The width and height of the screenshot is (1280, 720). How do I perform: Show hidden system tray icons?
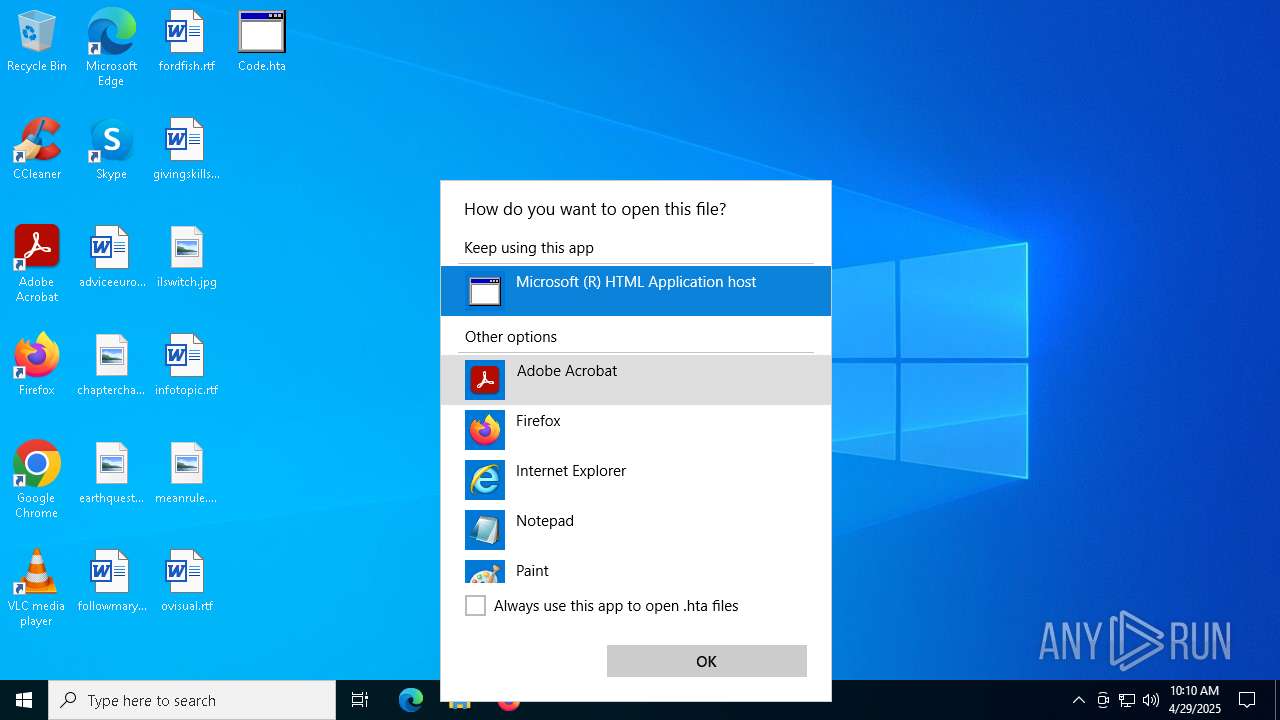tap(1079, 700)
